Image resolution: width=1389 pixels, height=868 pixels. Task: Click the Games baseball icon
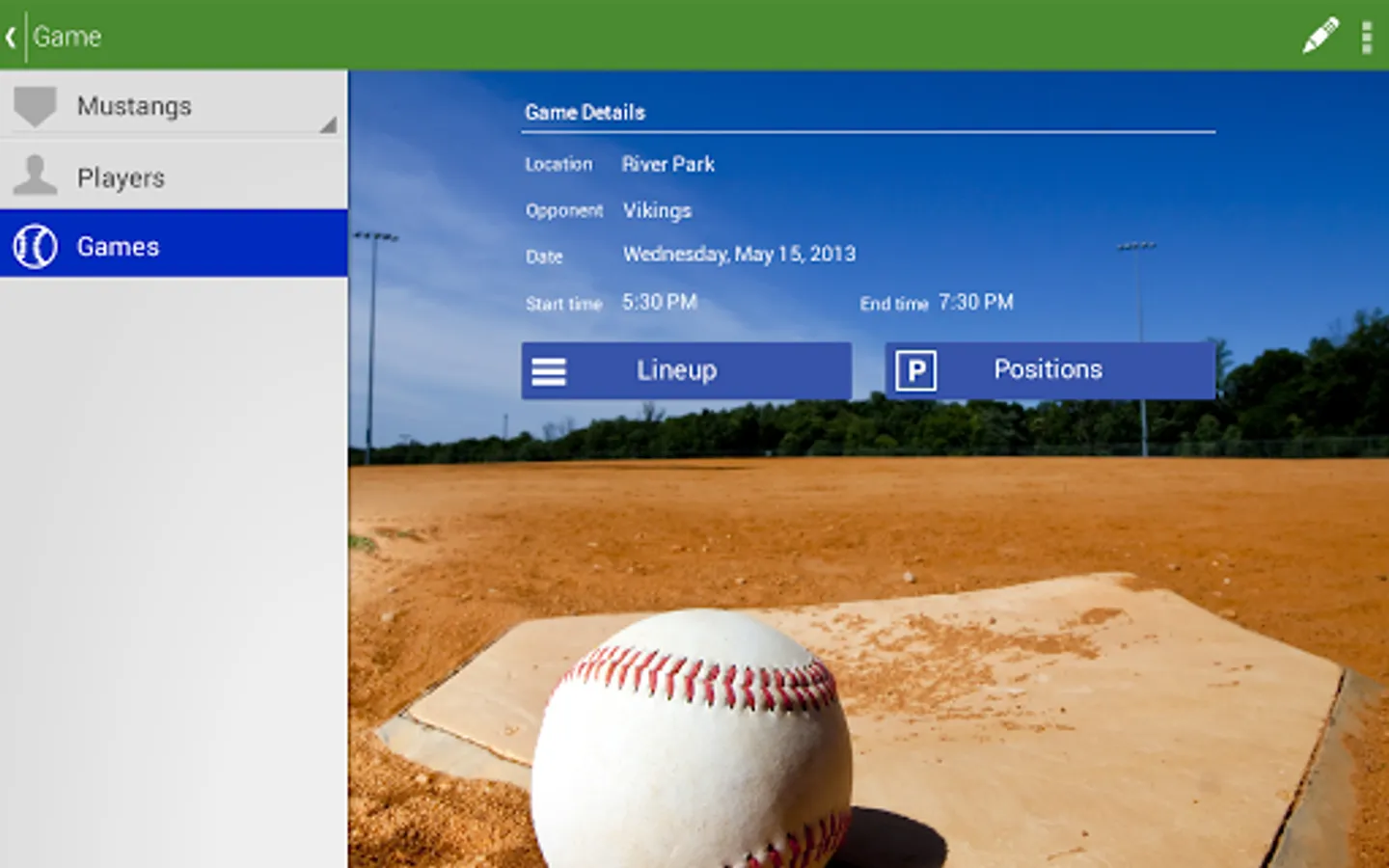(x=36, y=246)
